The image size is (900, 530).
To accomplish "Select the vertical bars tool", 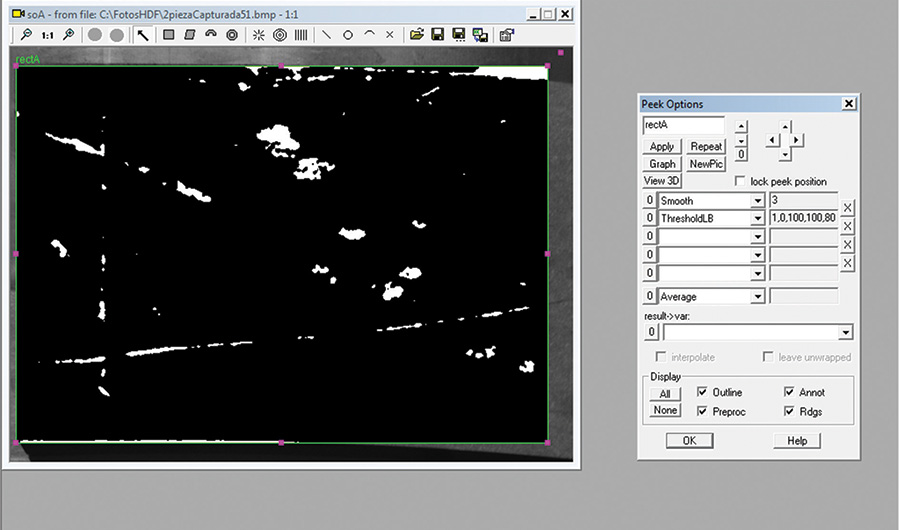I will coord(300,34).
